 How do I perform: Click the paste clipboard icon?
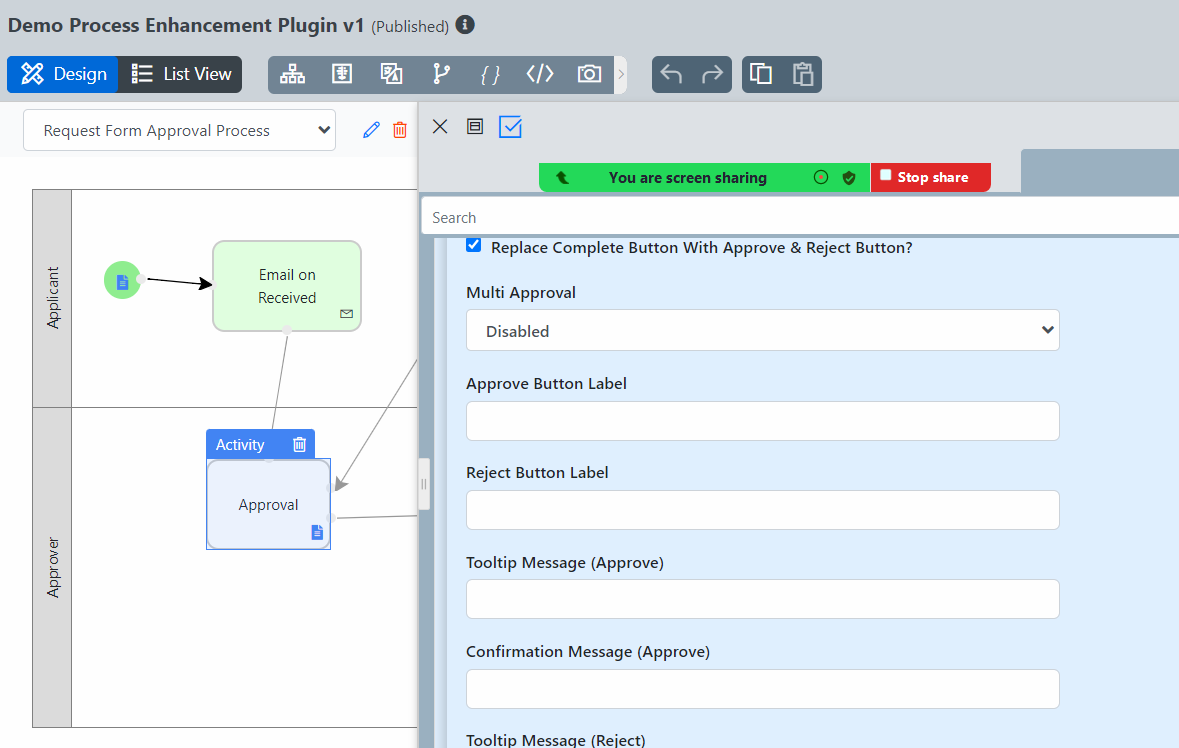tap(802, 75)
